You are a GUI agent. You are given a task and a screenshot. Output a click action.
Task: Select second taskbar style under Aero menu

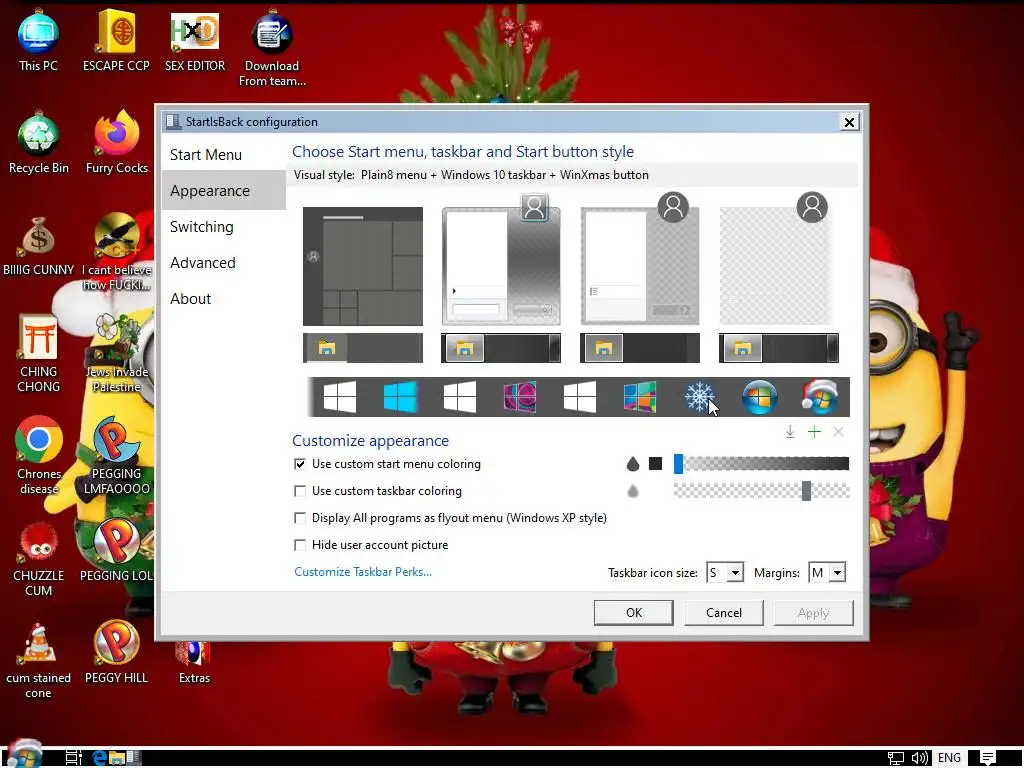pyautogui.click(x=501, y=348)
